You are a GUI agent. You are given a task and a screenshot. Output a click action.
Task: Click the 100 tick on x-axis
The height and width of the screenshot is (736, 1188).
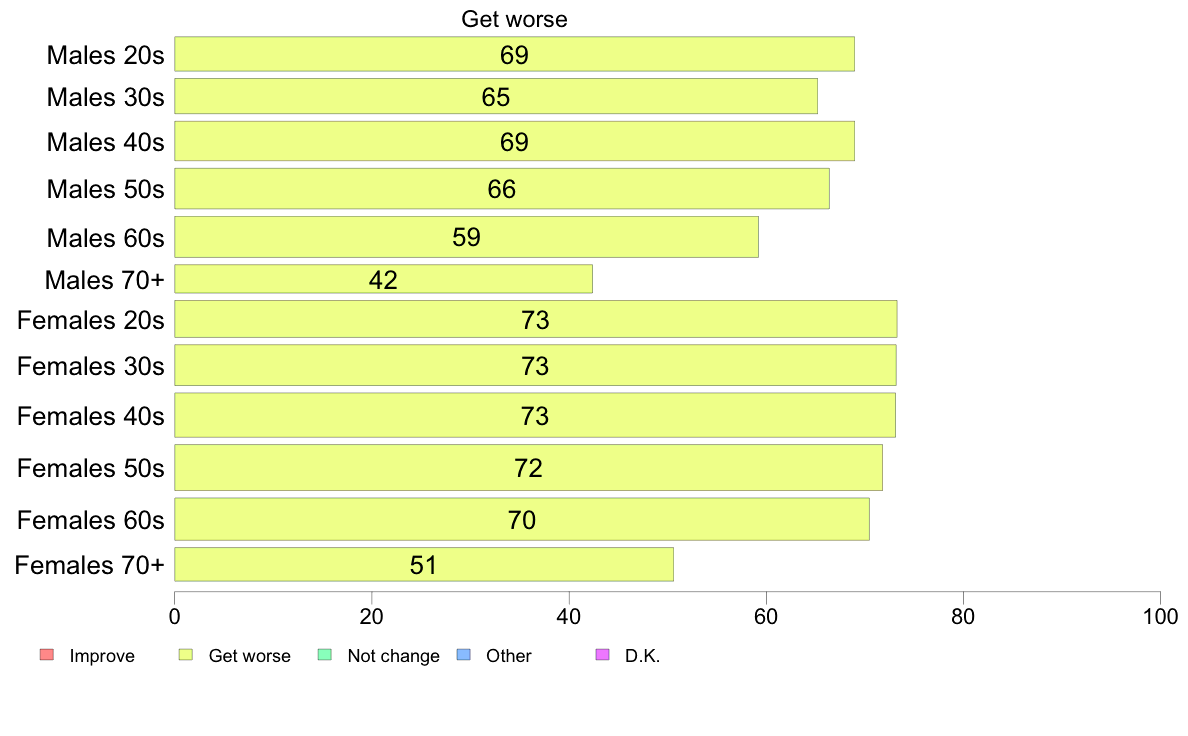click(x=1160, y=616)
